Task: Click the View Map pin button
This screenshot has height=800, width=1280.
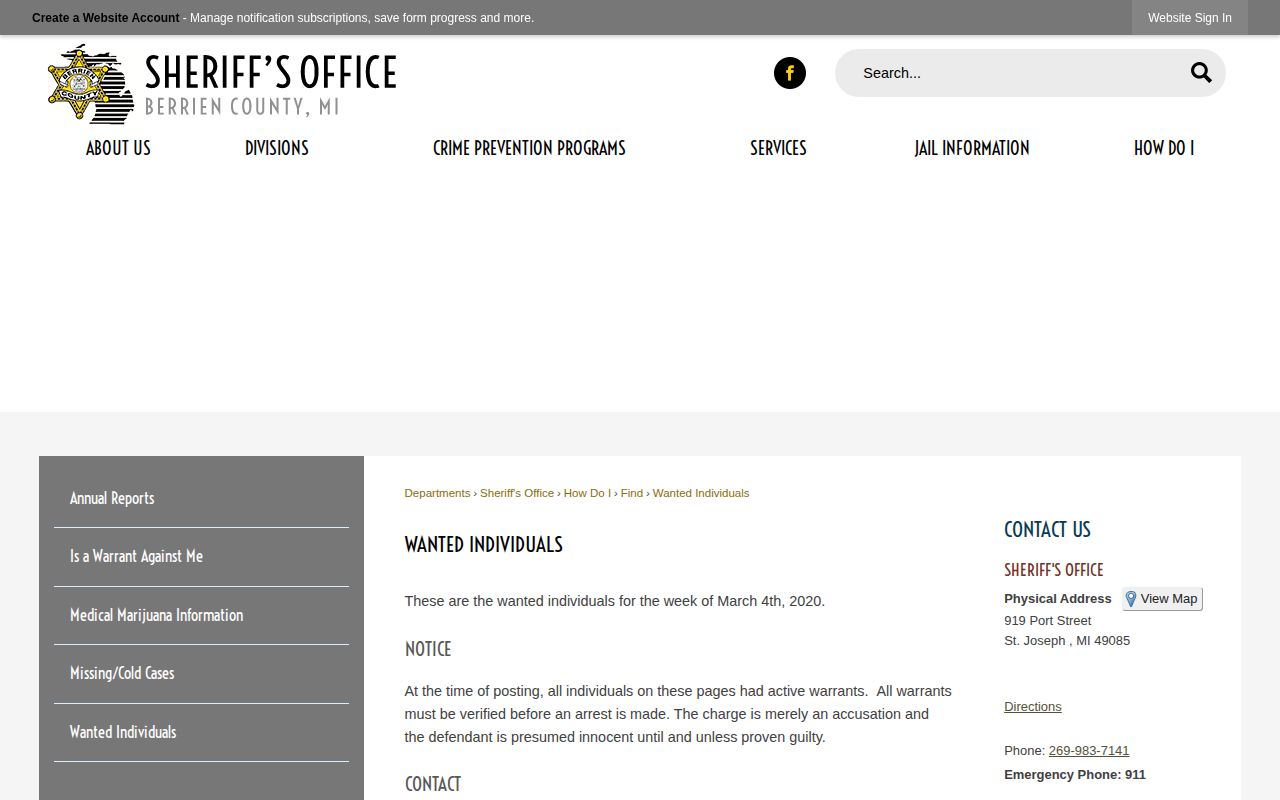Action: [x=1162, y=599]
